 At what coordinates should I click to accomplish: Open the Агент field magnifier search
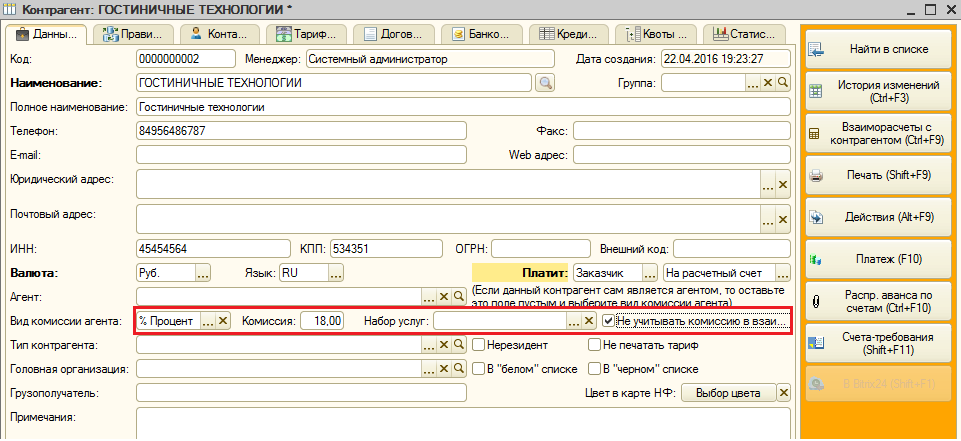click(x=459, y=296)
